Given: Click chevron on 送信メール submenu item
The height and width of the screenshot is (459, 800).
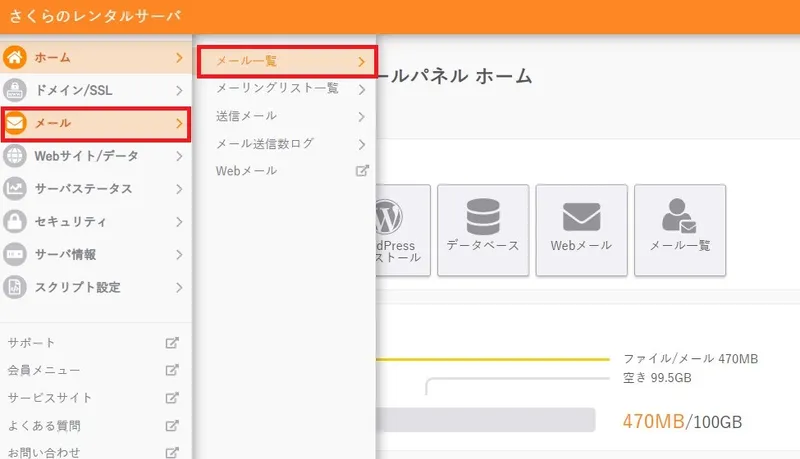Looking at the screenshot, I should coord(362,117).
